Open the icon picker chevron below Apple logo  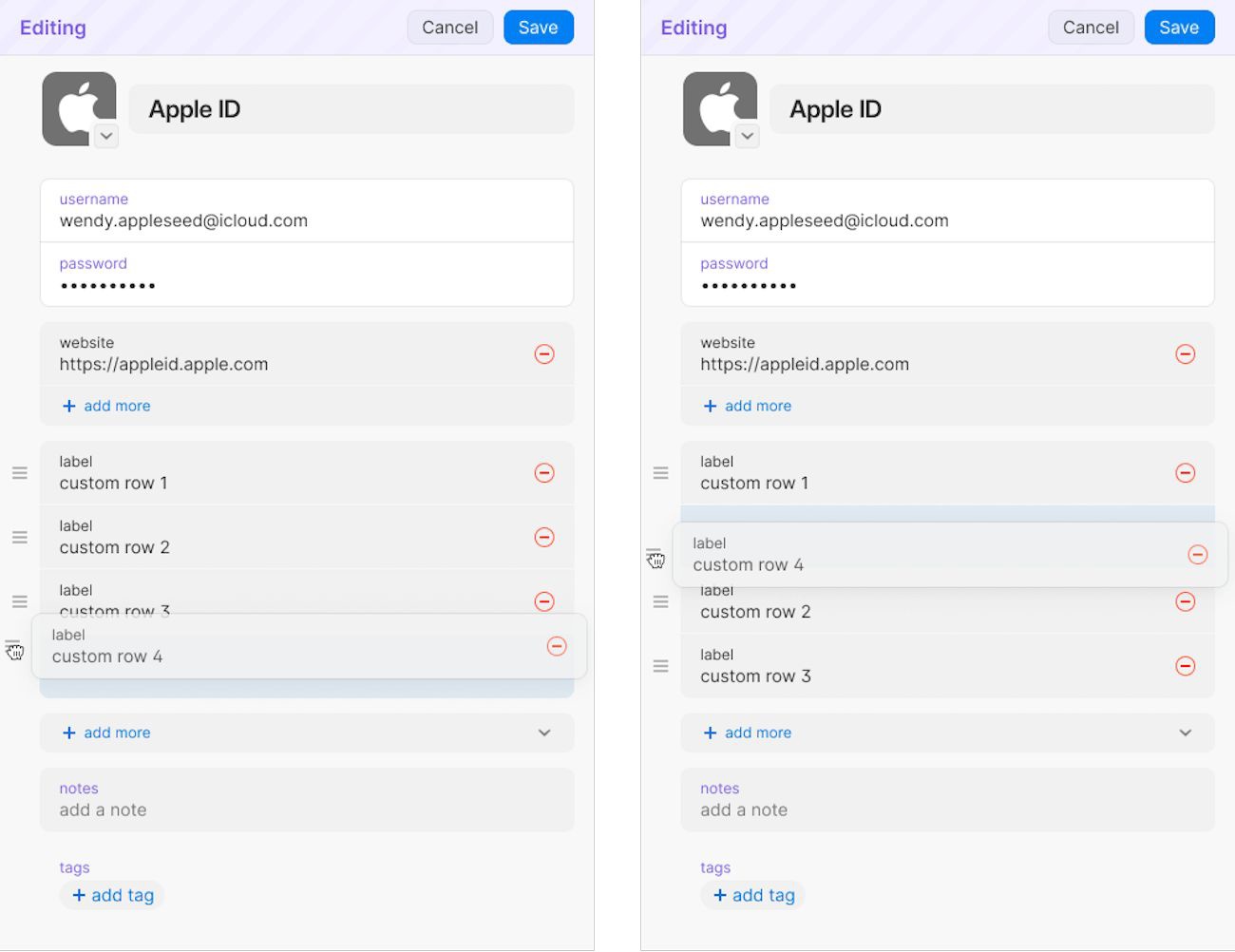105,136
